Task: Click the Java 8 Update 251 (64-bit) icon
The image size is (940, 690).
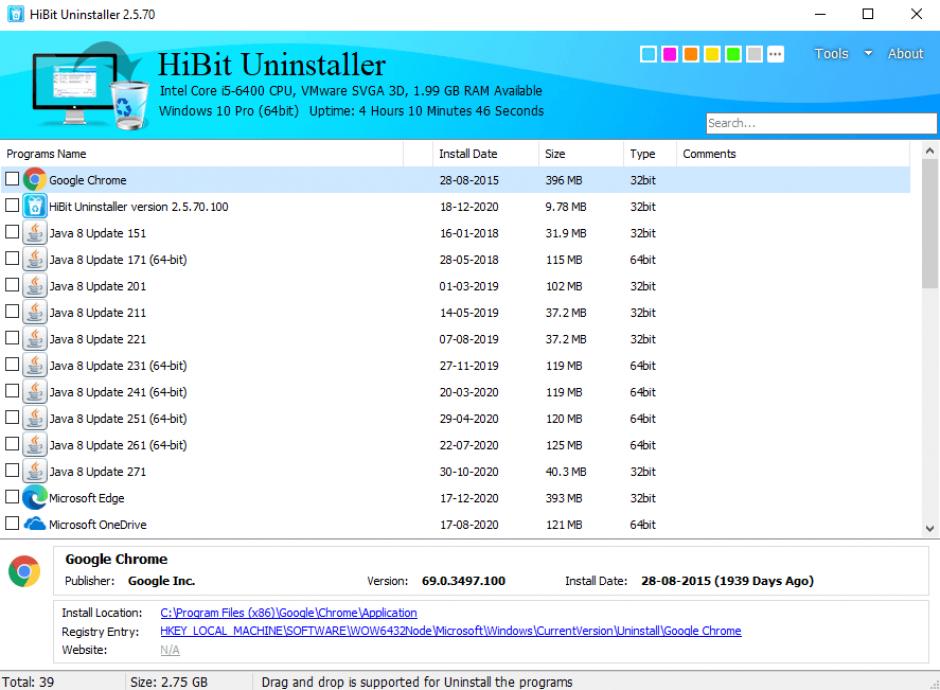Action: coord(35,418)
